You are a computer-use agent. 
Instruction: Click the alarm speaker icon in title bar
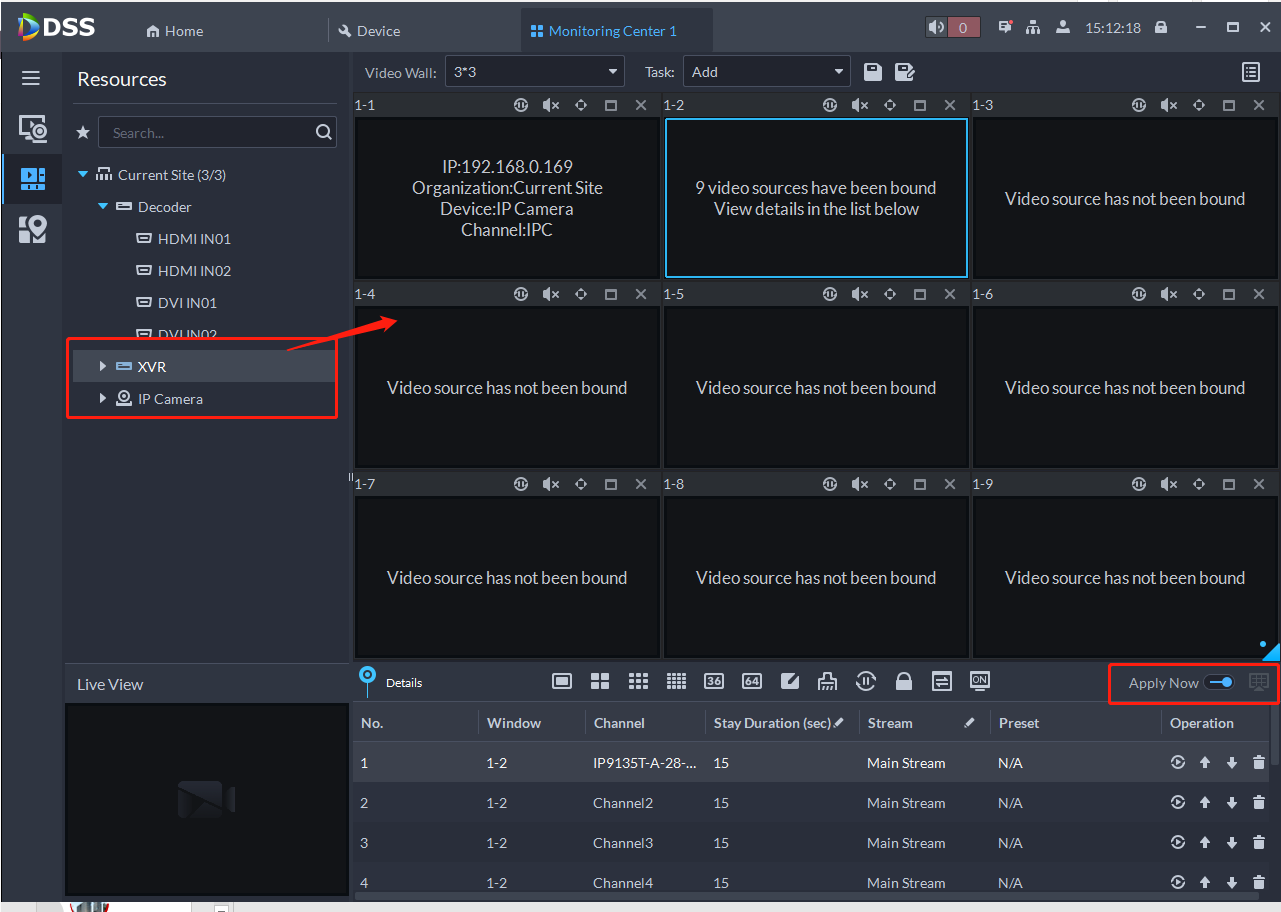[x=935, y=28]
